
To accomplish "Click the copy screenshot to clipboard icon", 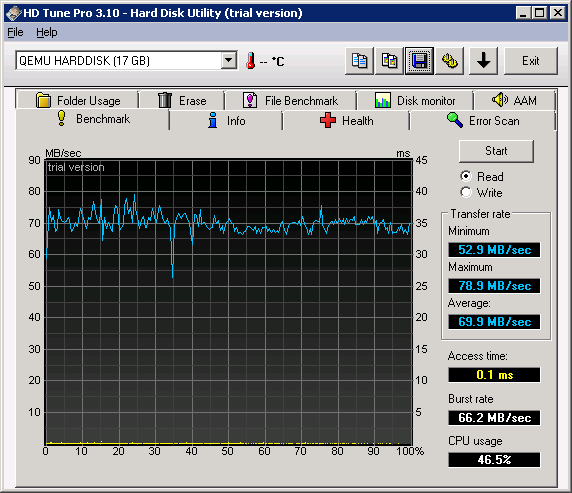I will (389, 61).
